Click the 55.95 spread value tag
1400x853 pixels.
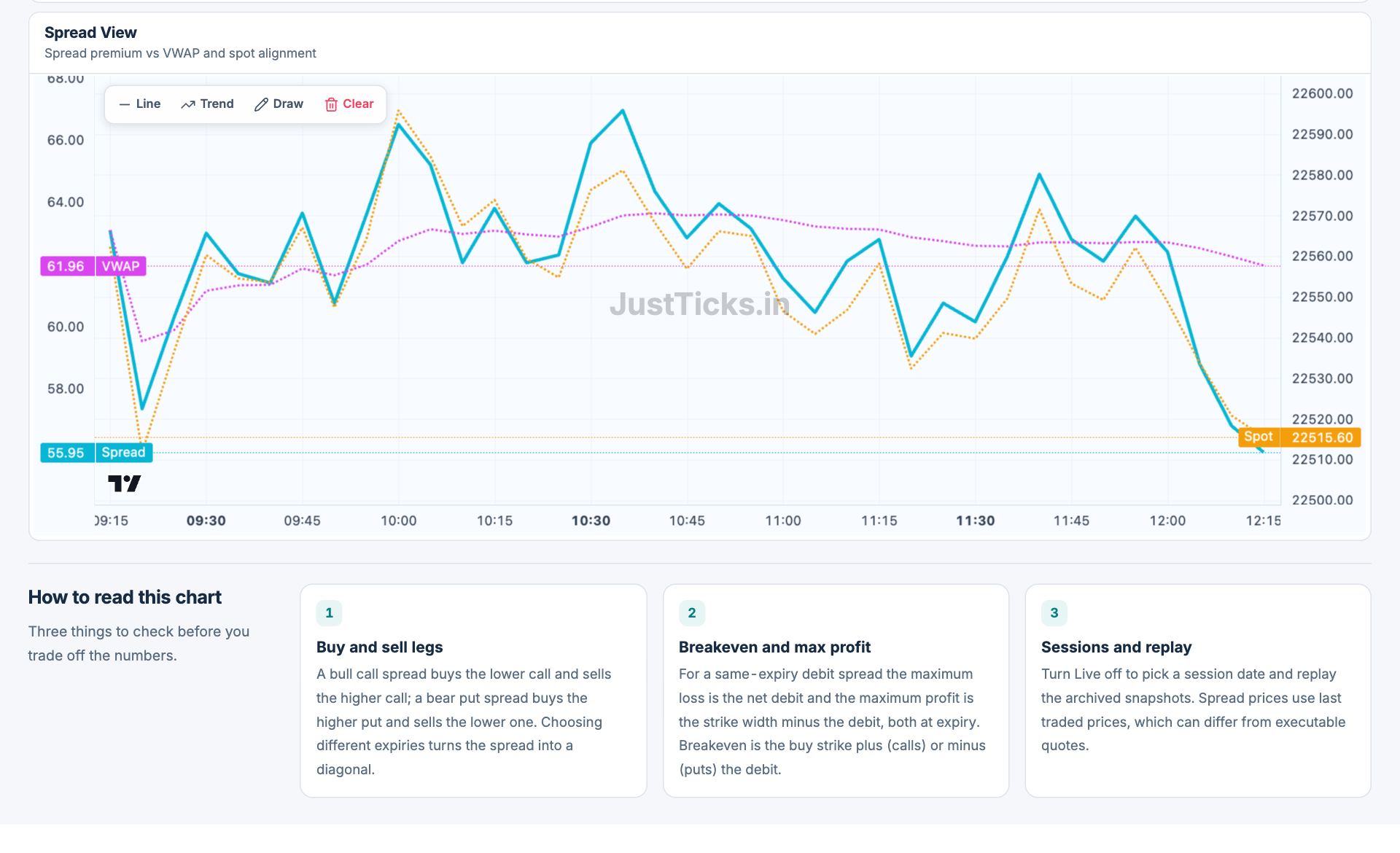coord(66,453)
